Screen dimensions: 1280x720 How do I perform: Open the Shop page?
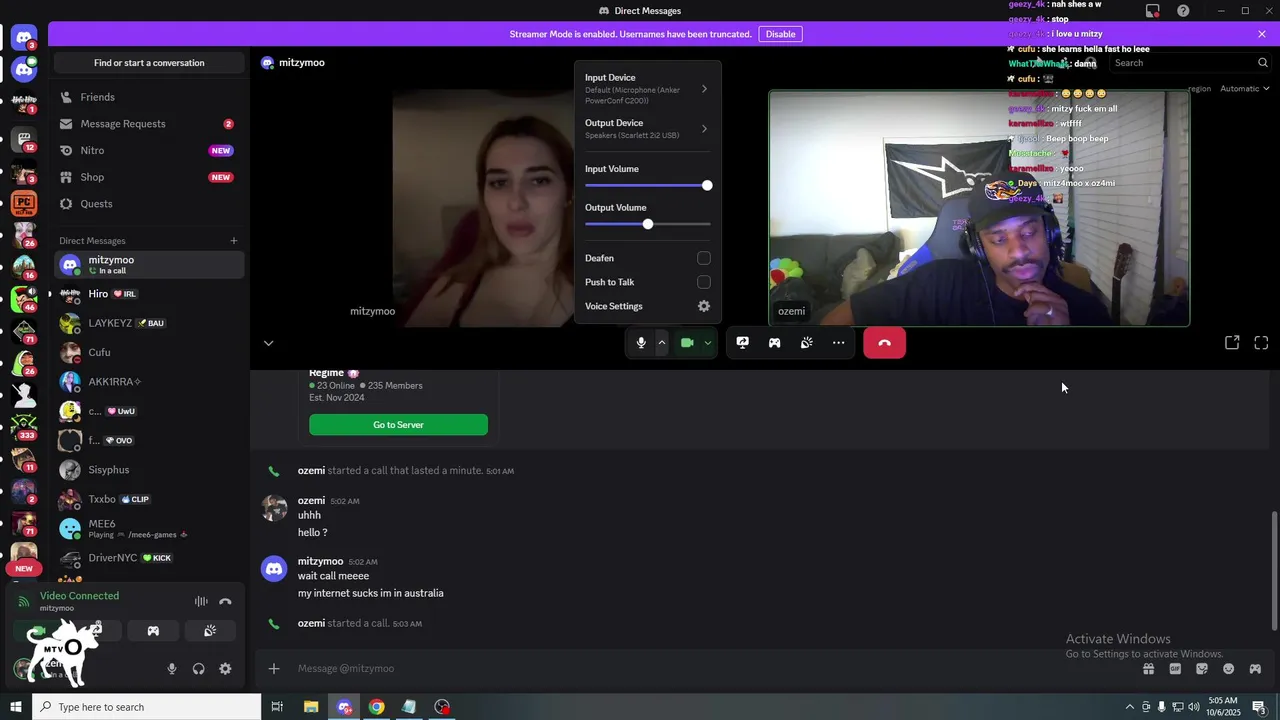[149, 177]
